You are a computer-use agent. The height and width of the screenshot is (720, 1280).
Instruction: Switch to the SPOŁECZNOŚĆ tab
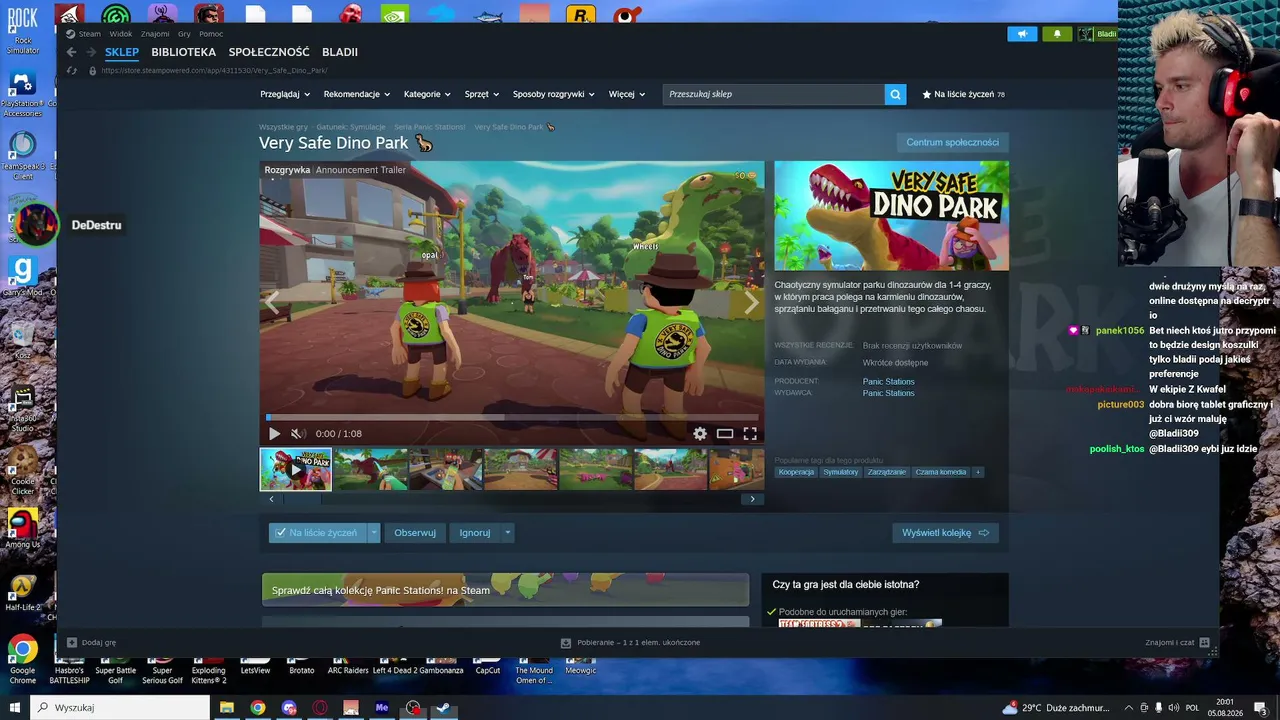click(x=269, y=52)
